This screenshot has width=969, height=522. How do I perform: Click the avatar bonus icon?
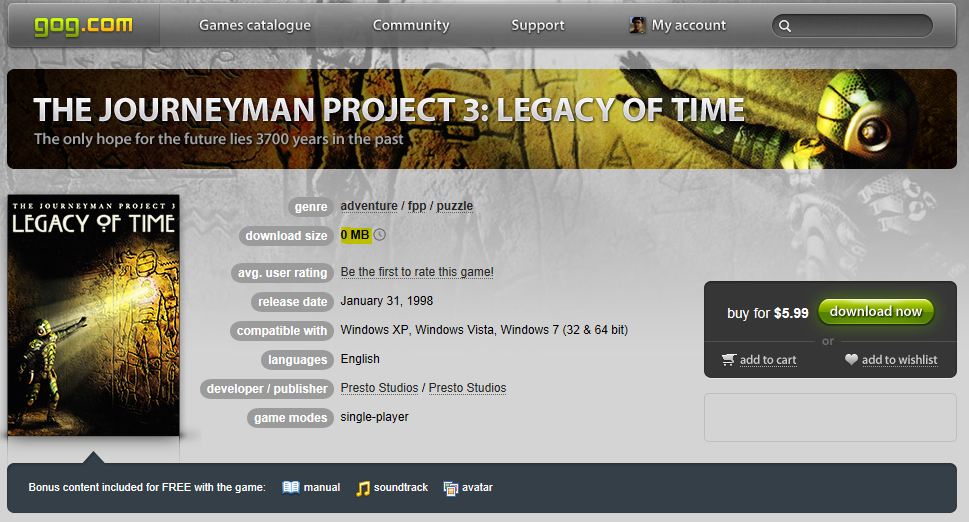click(451, 488)
